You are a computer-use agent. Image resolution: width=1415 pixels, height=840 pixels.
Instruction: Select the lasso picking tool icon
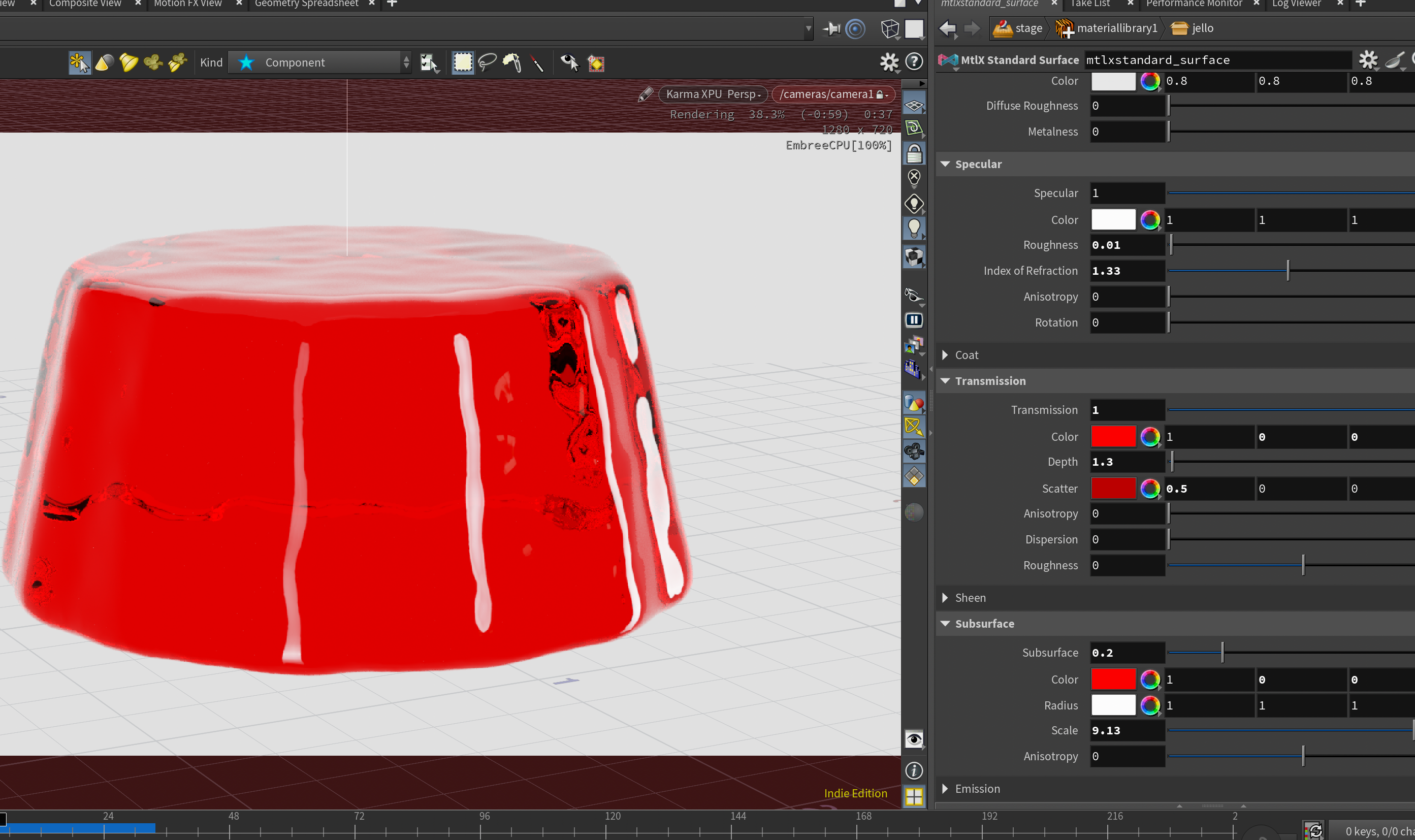487,61
